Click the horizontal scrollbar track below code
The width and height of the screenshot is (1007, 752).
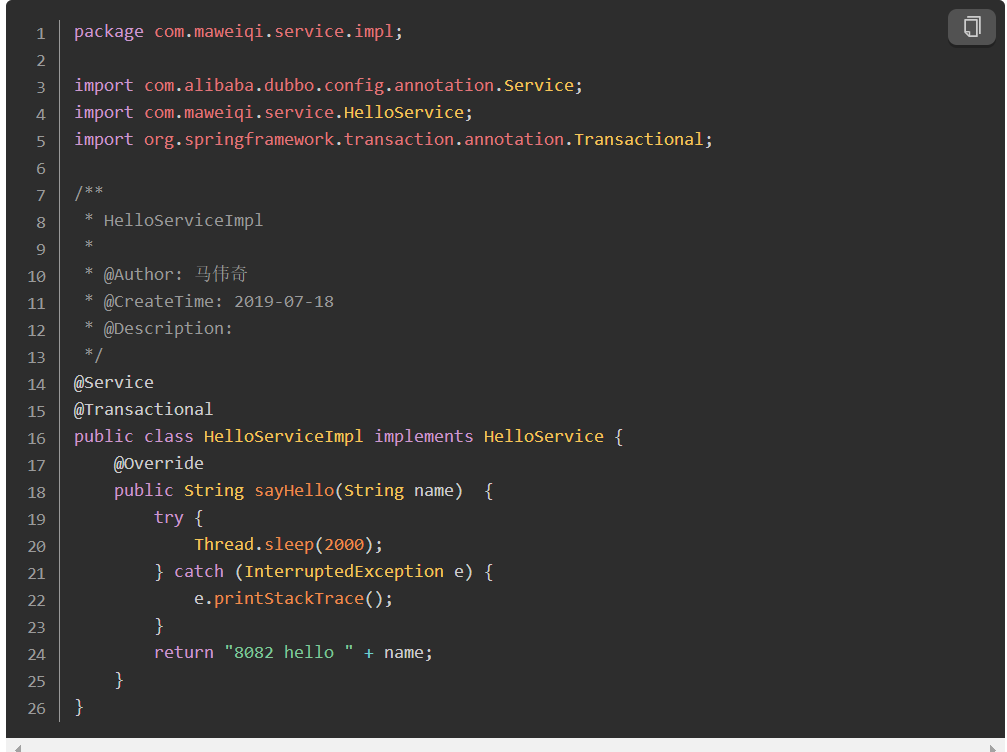pos(505,747)
